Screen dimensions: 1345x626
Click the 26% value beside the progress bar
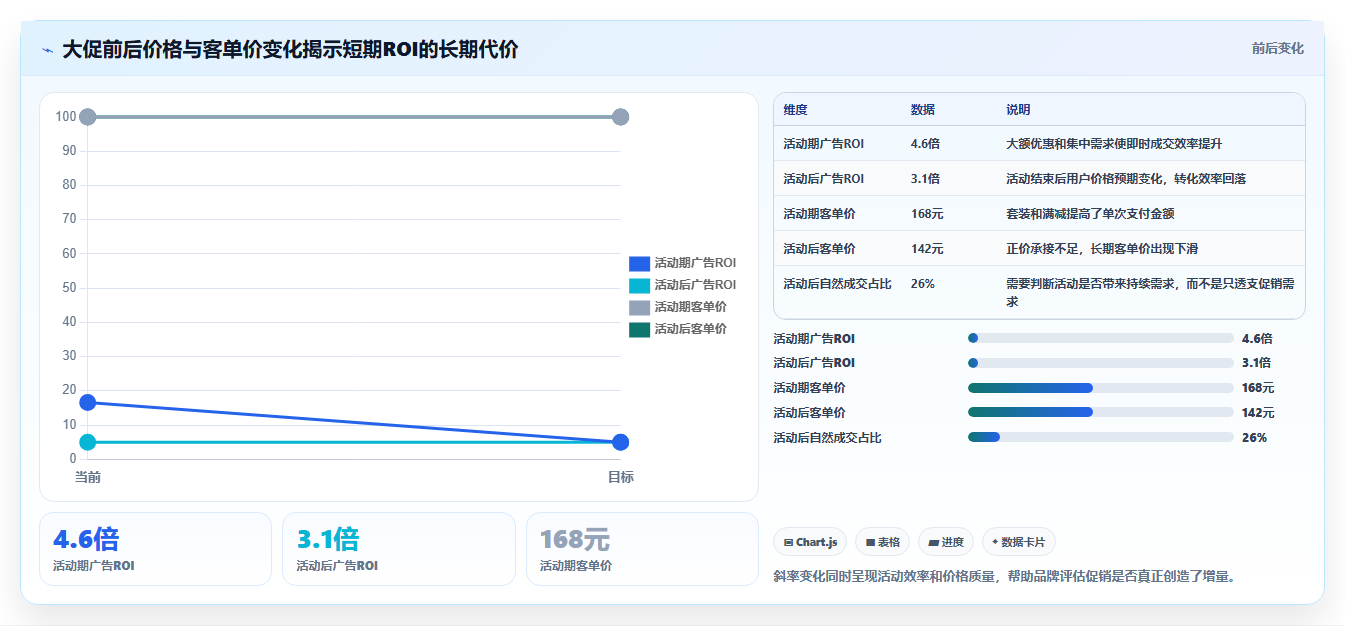pyautogui.click(x=1254, y=438)
